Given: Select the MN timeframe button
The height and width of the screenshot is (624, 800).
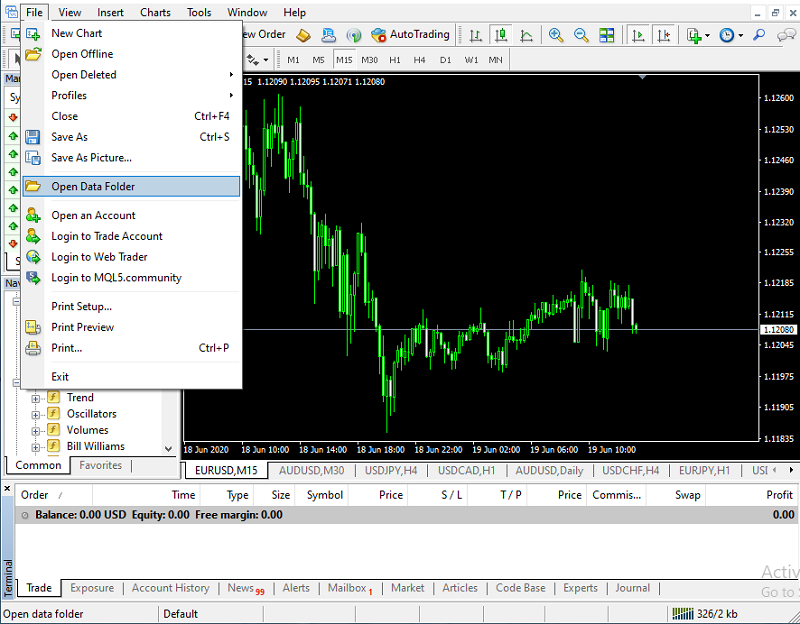Looking at the screenshot, I should (x=495, y=60).
